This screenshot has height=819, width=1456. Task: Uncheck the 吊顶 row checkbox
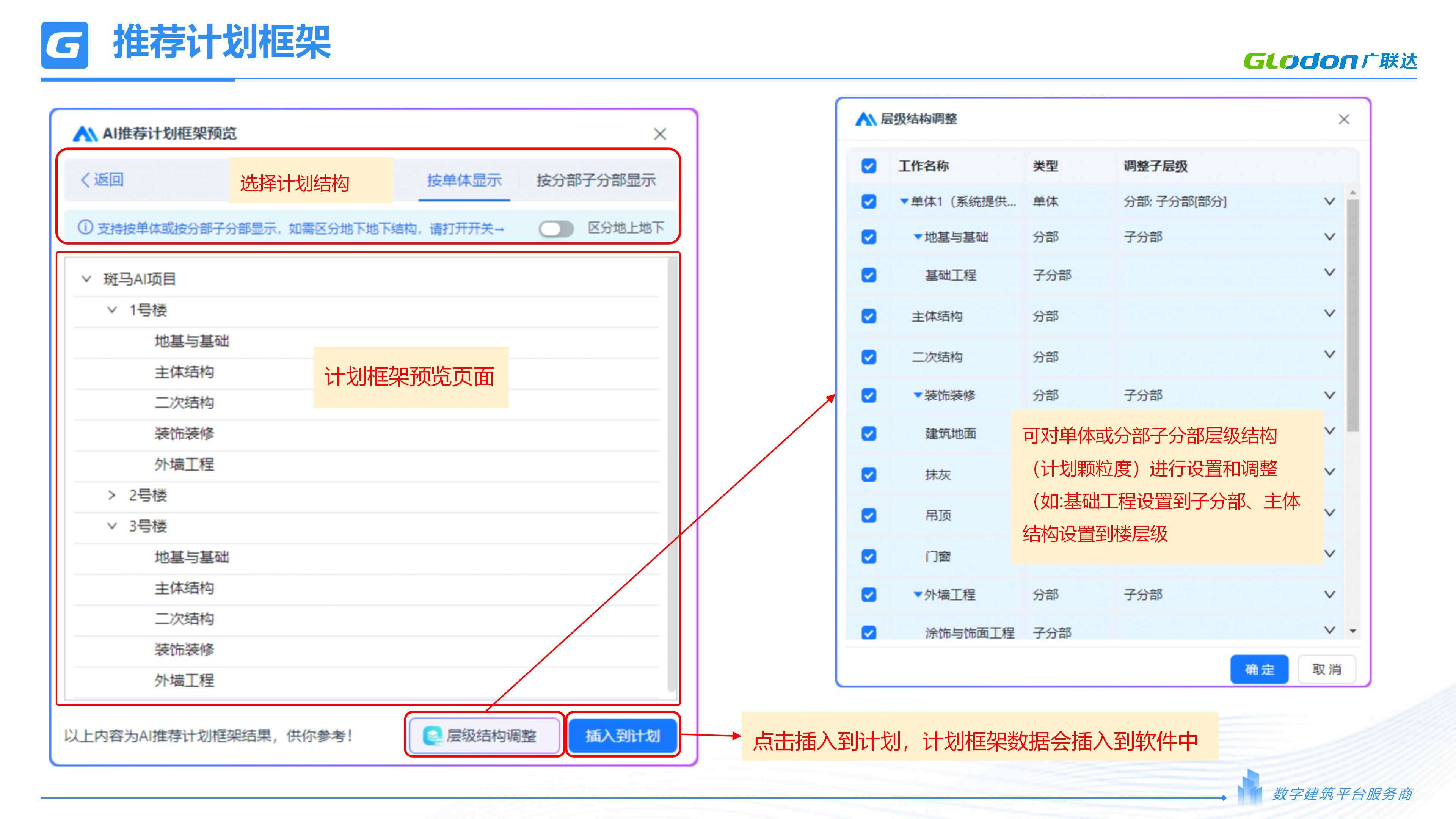click(x=869, y=516)
